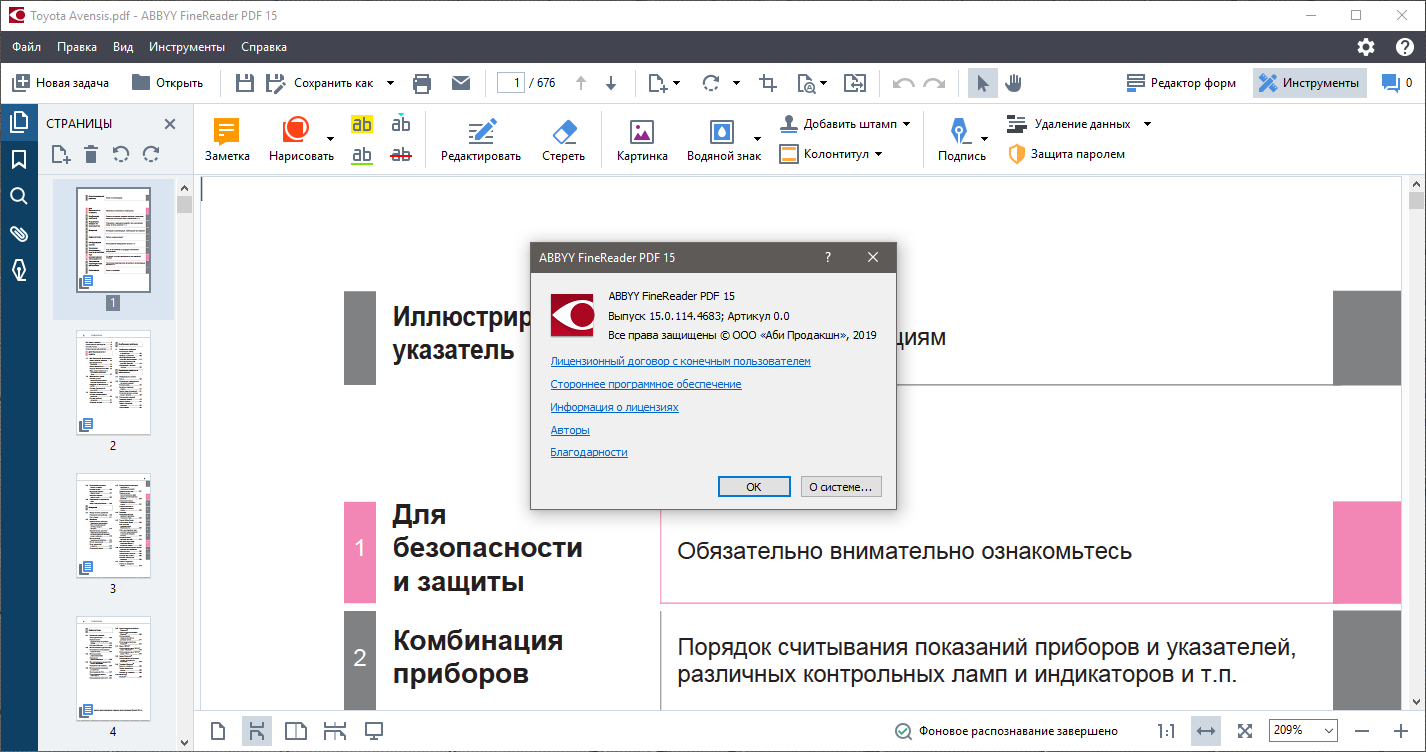Open the attachments paperclip sidebar panel
The width and height of the screenshot is (1426, 752).
[x=18, y=233]
